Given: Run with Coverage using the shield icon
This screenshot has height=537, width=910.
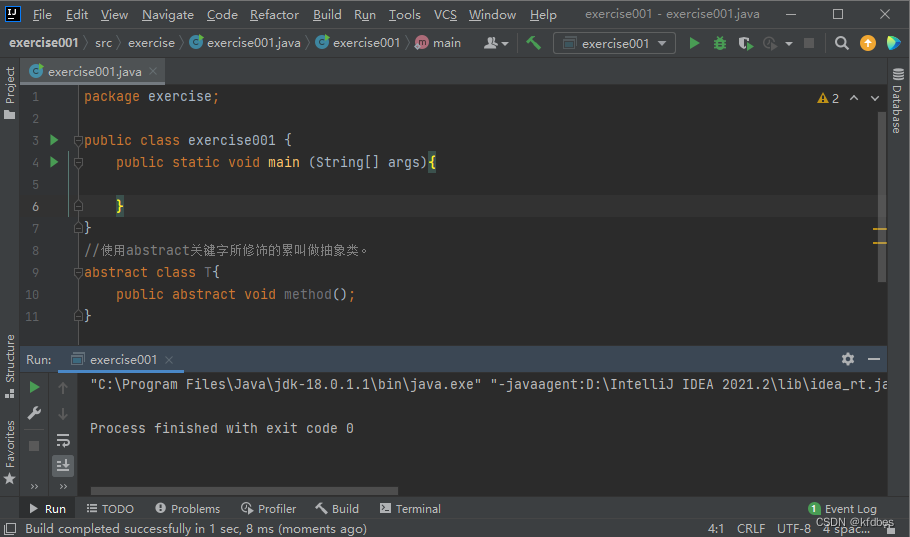Looking at the screenshot, I should point(745,43).
